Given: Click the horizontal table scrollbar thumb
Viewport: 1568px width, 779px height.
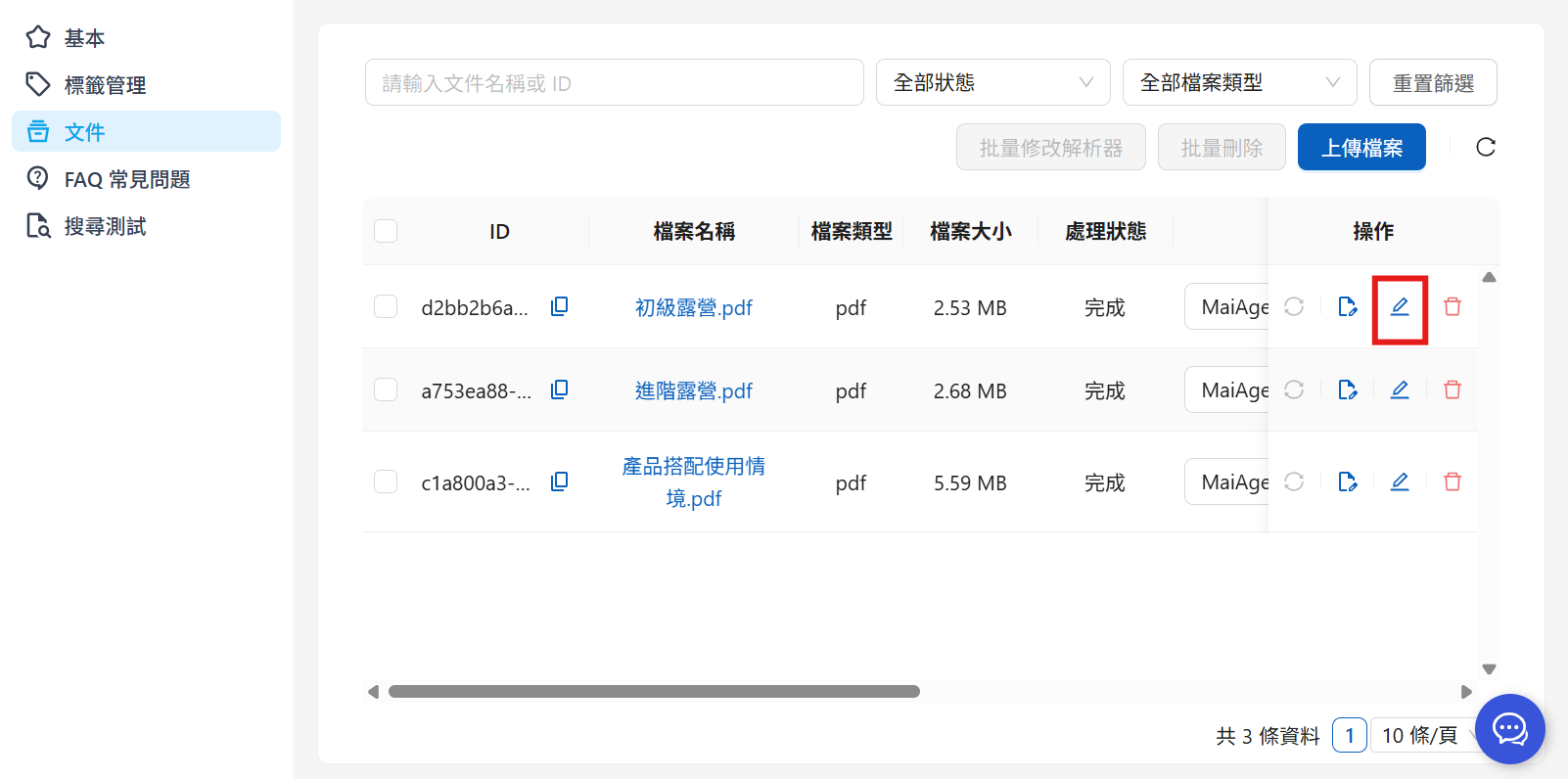Looking at the screenshot, I should pos(654,692).
